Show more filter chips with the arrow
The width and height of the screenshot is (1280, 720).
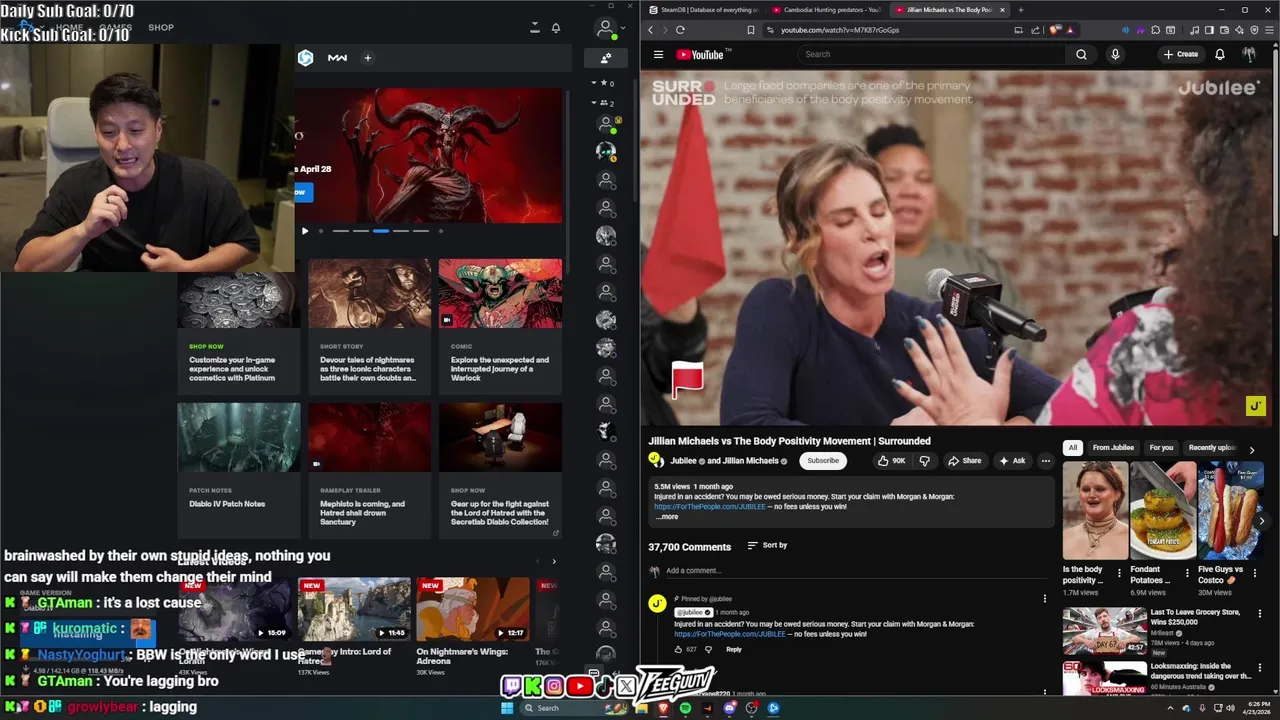[x=1251, y=450]
